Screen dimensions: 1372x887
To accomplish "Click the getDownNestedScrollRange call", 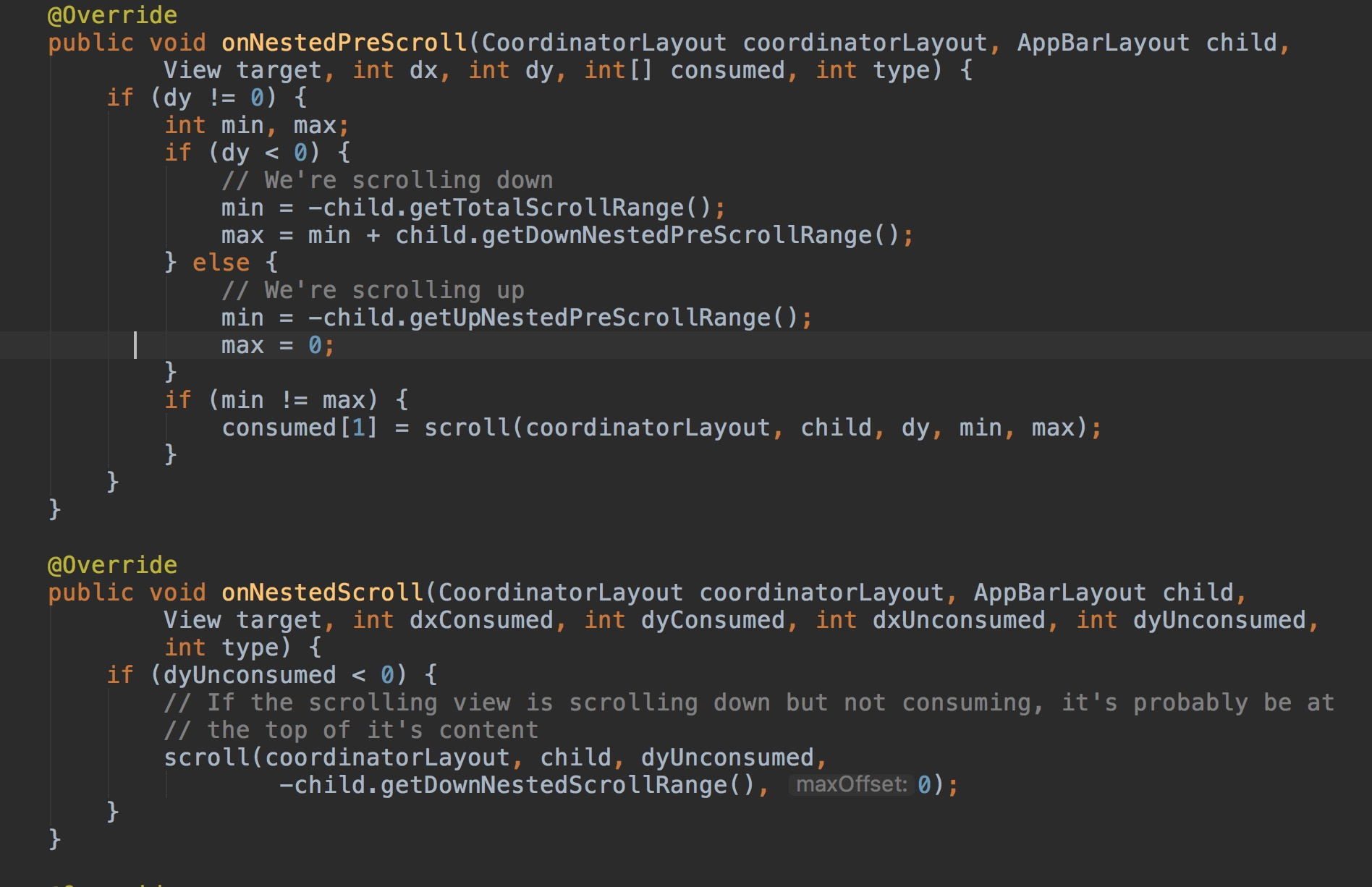I will 568,785.
